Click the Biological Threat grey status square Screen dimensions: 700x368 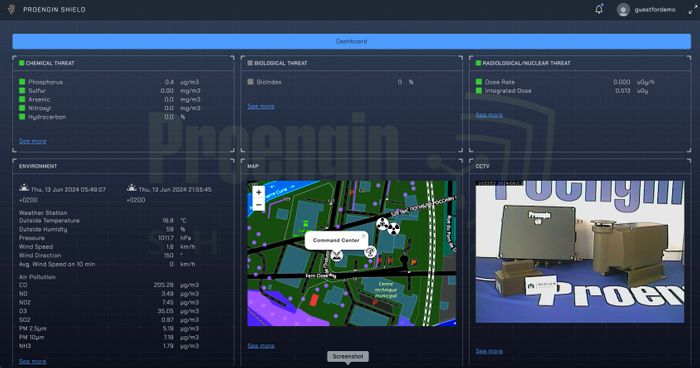pos(250,63)
